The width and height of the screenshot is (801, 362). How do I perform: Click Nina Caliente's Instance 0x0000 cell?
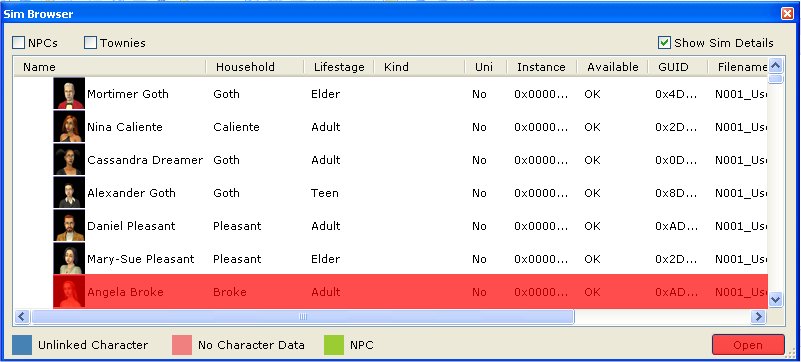[541, 127]
